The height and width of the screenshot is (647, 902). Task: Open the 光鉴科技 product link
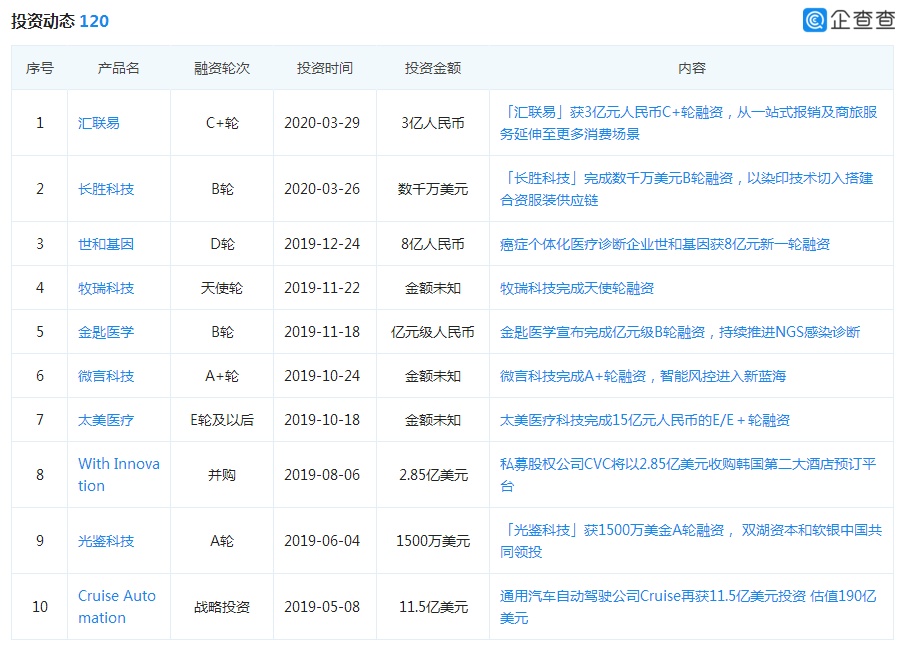click(x=106, y=541)
